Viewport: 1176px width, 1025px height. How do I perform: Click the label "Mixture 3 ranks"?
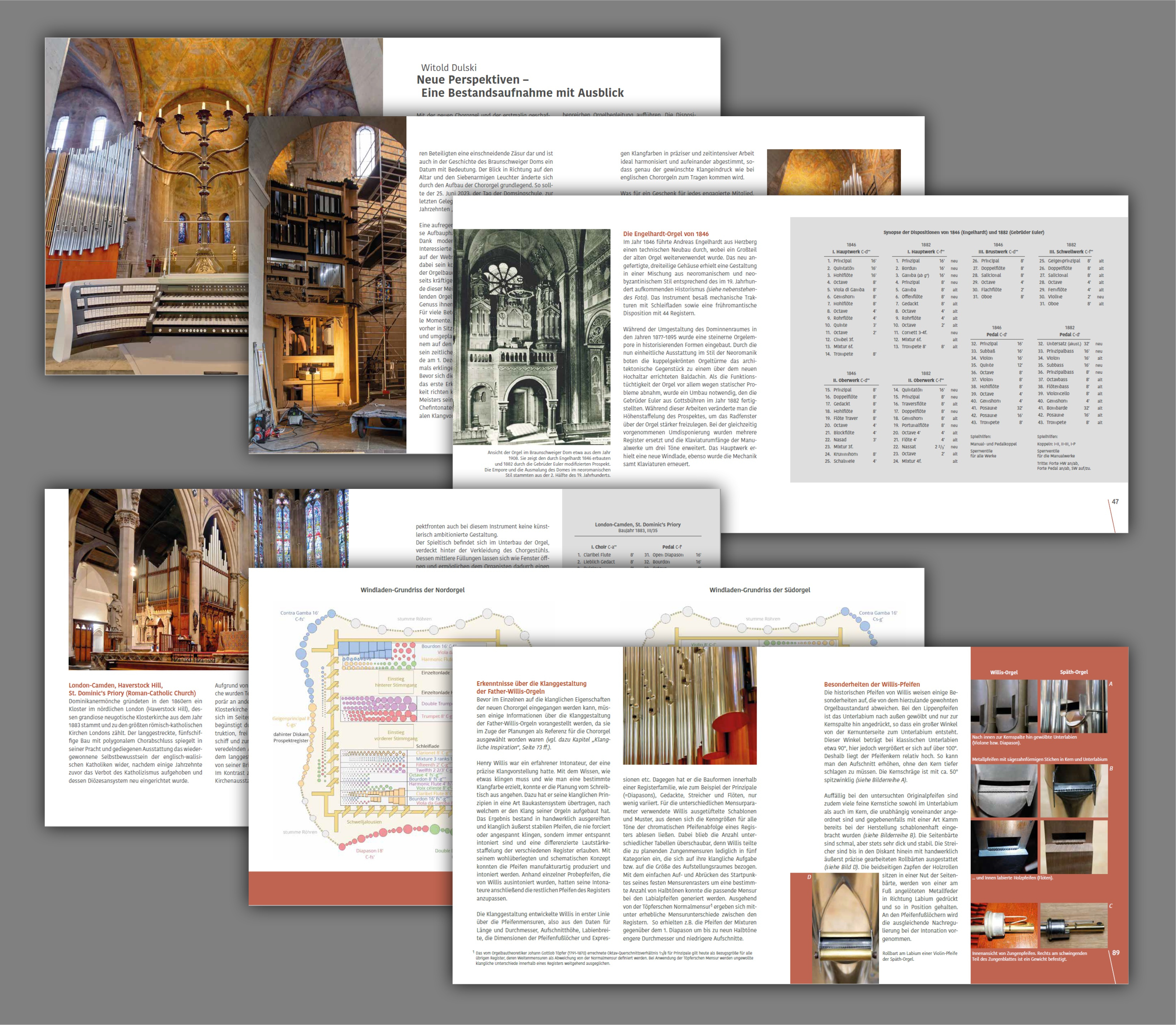433,759
